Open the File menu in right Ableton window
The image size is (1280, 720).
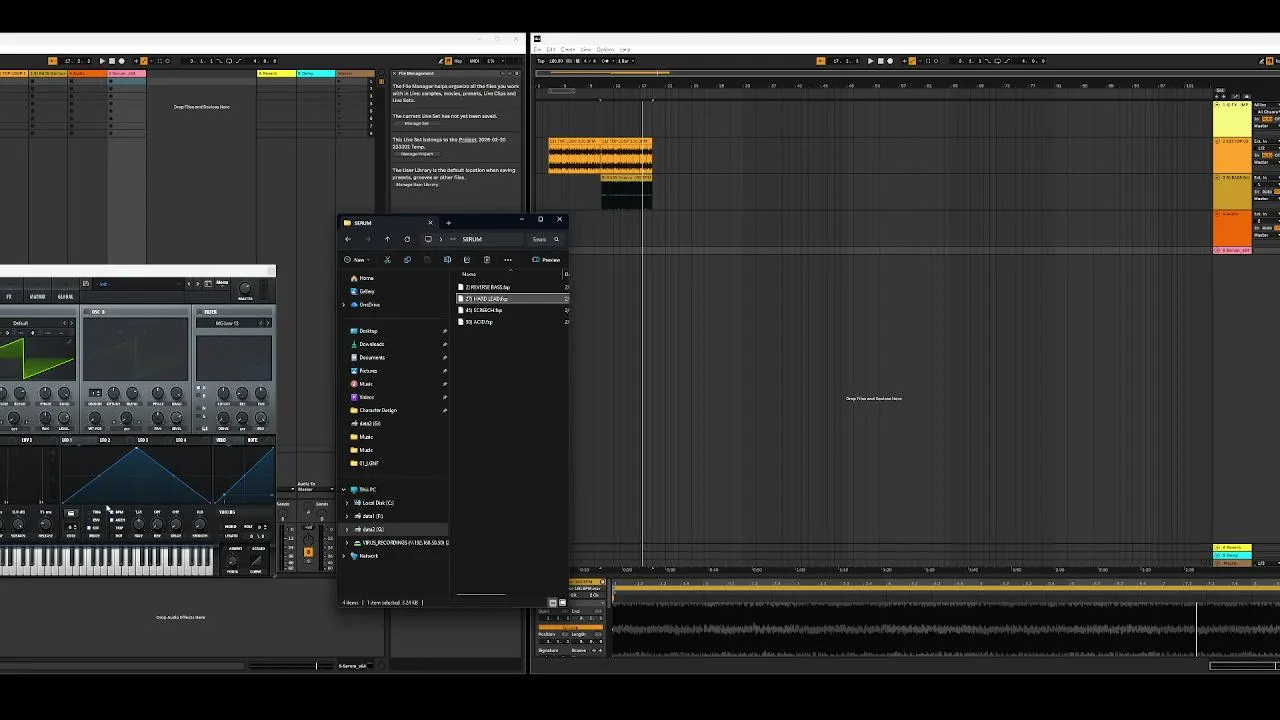[x=537, y=49]
